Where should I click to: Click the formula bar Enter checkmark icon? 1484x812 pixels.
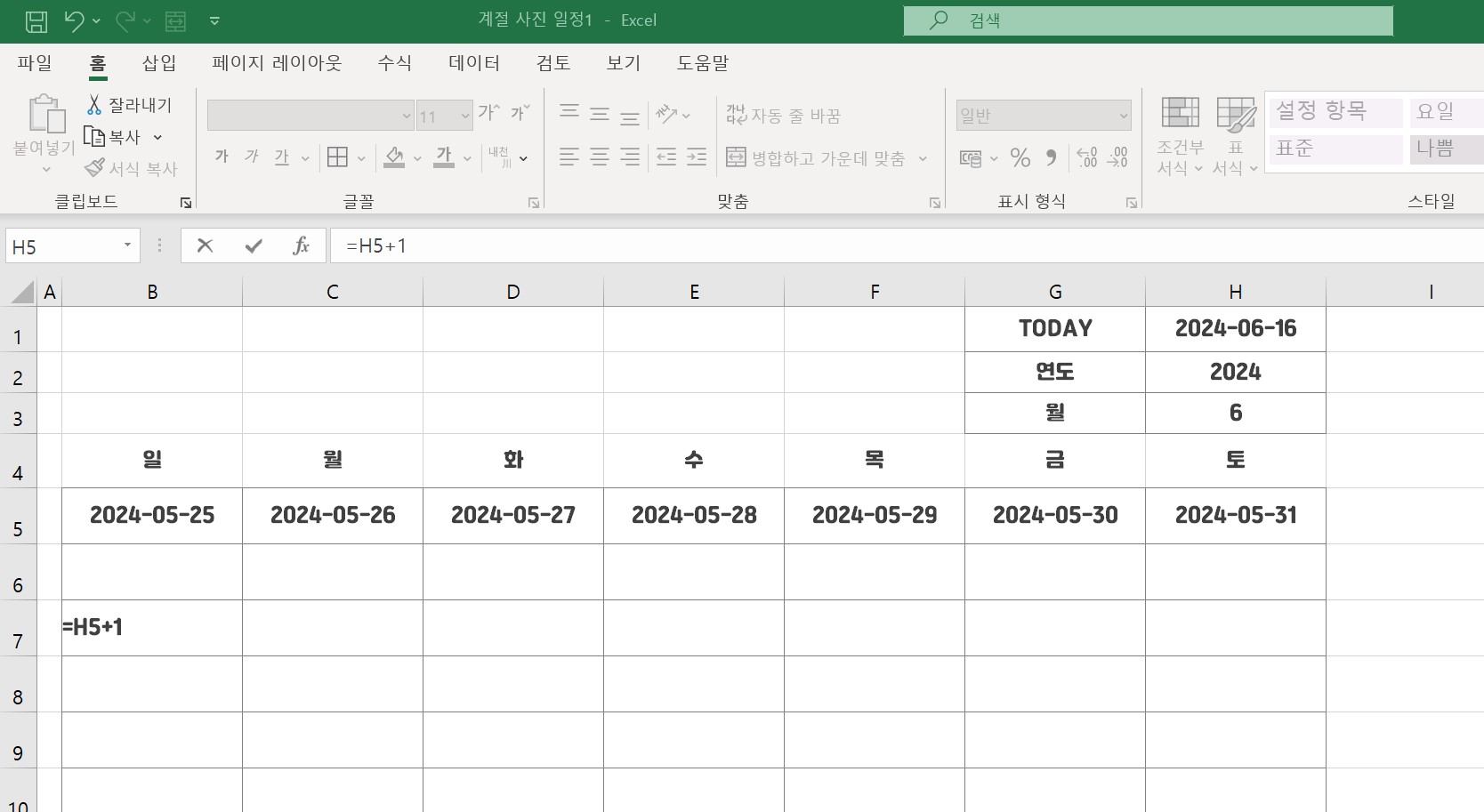pyautogui.click(x=254, y=245)
